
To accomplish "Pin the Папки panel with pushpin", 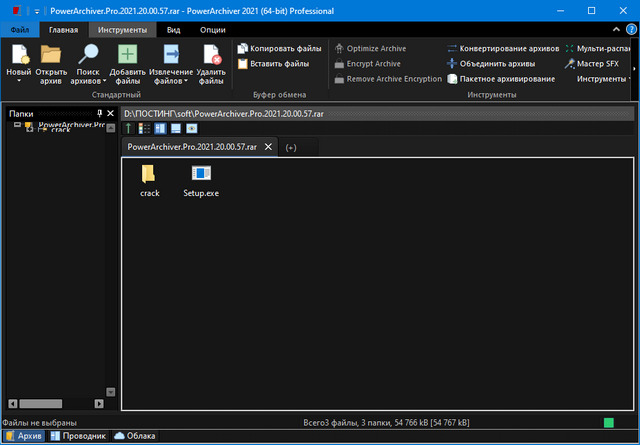I will point(99,114).
